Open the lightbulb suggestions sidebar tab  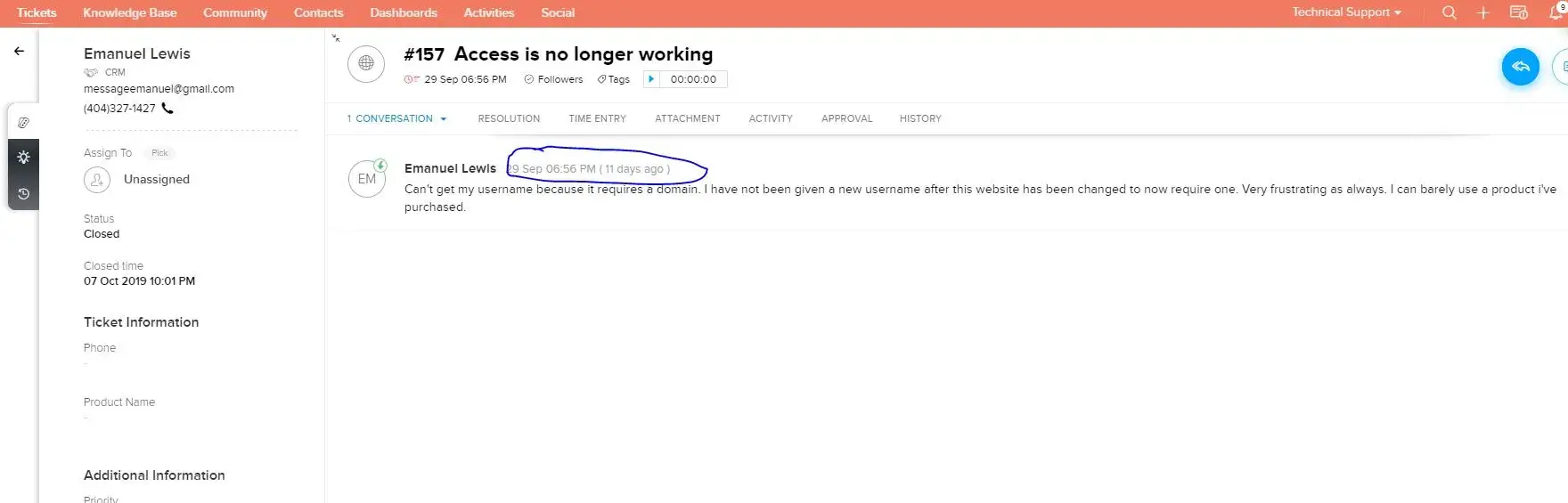coord(23,157)
